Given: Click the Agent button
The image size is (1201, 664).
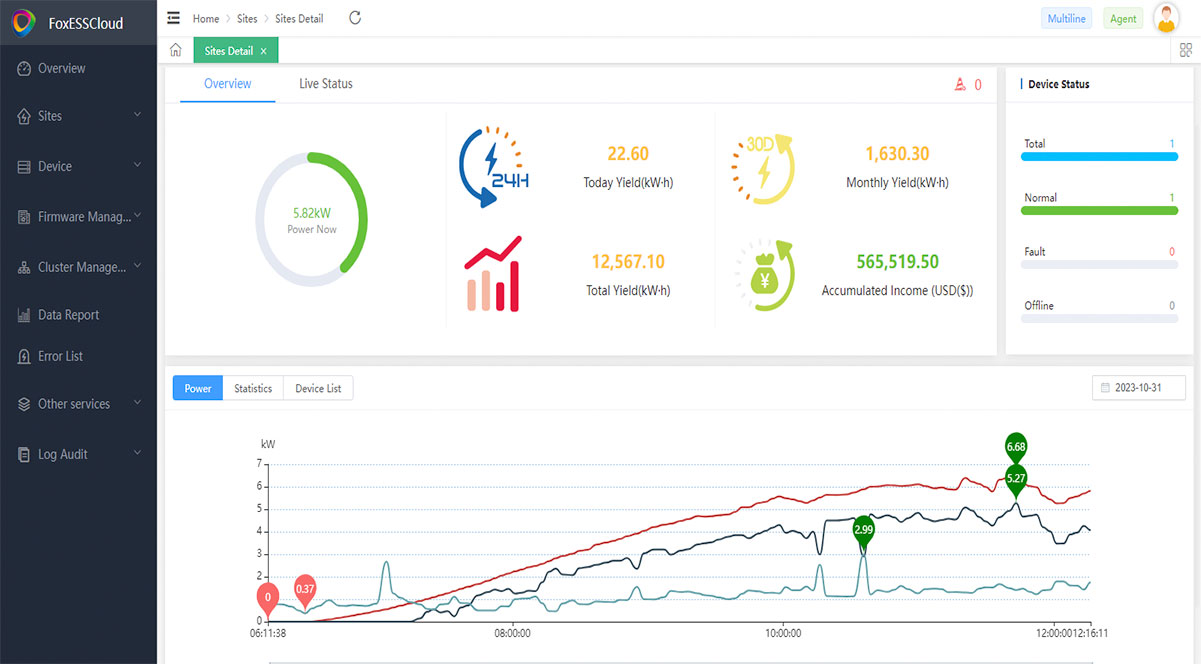Looking at the screenshot, I should 1123,19.
